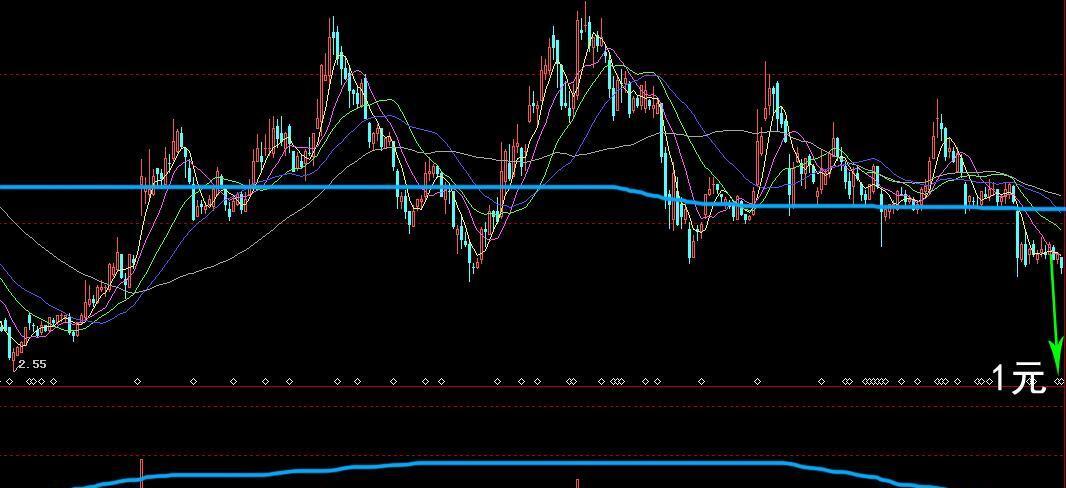Click the leftmost diamond info marker

(10, 382)
